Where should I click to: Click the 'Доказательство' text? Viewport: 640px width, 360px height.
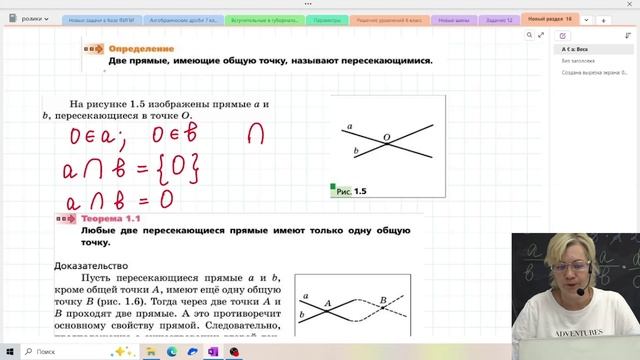point(91,266)
